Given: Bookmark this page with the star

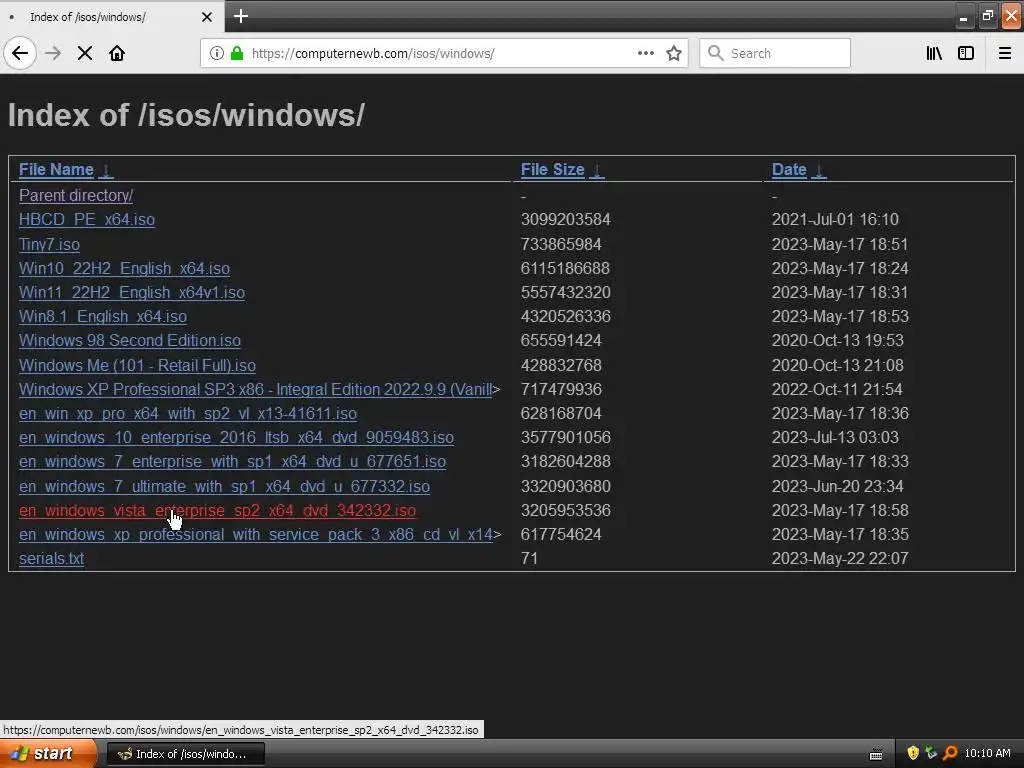Looking at the screenshot, I should (x=674, y=53).
